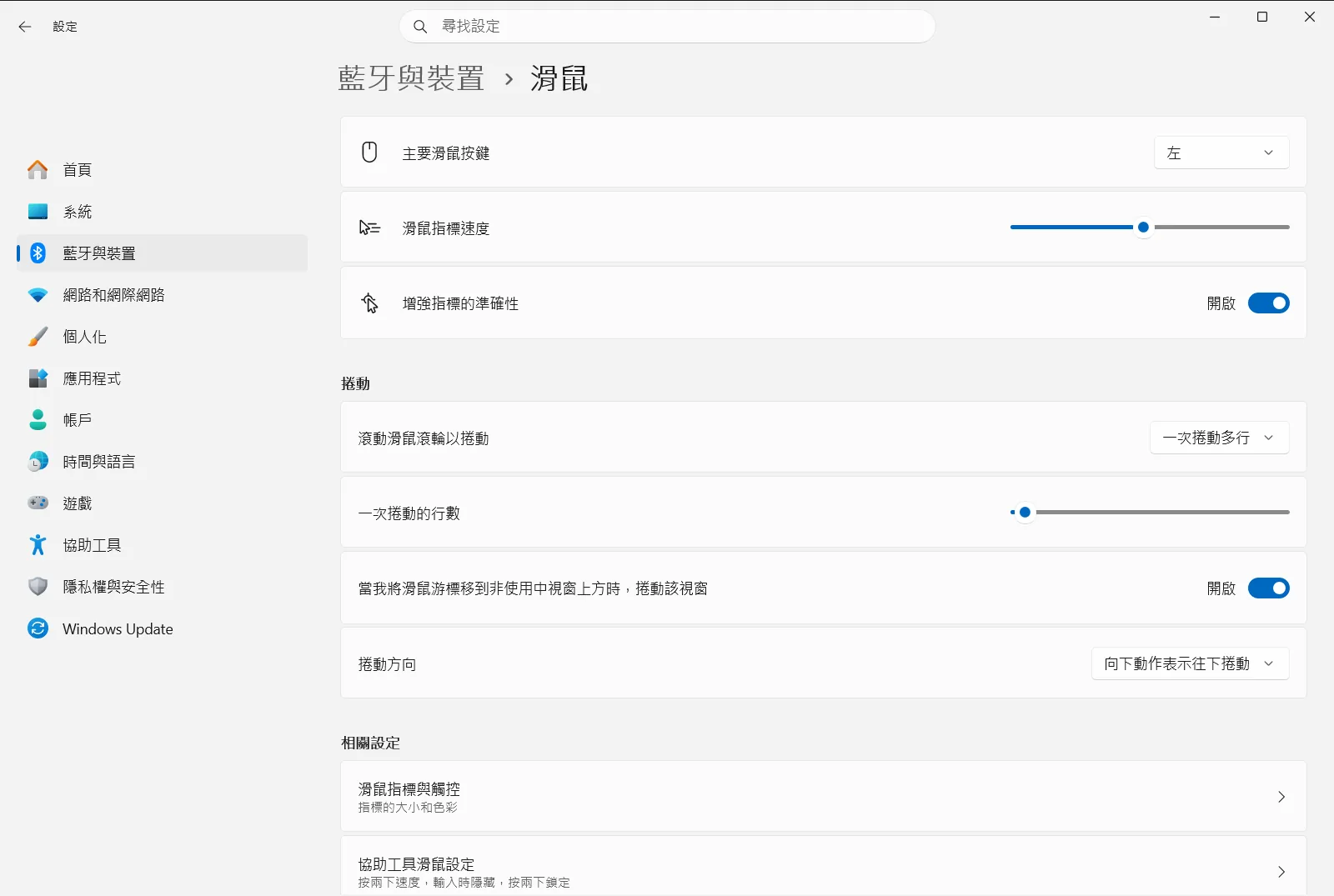Open the 捲動方向 dropdown

1191,663
